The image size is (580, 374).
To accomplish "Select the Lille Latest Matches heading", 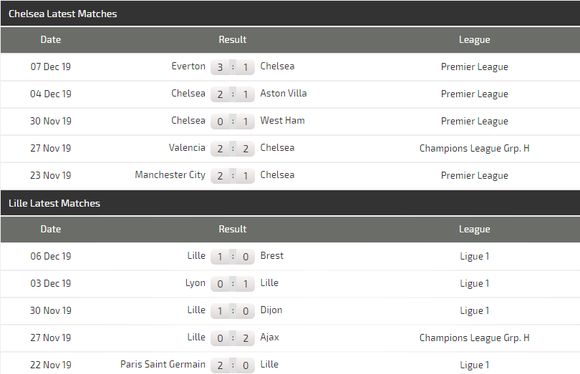I will (x=54, y=203).
